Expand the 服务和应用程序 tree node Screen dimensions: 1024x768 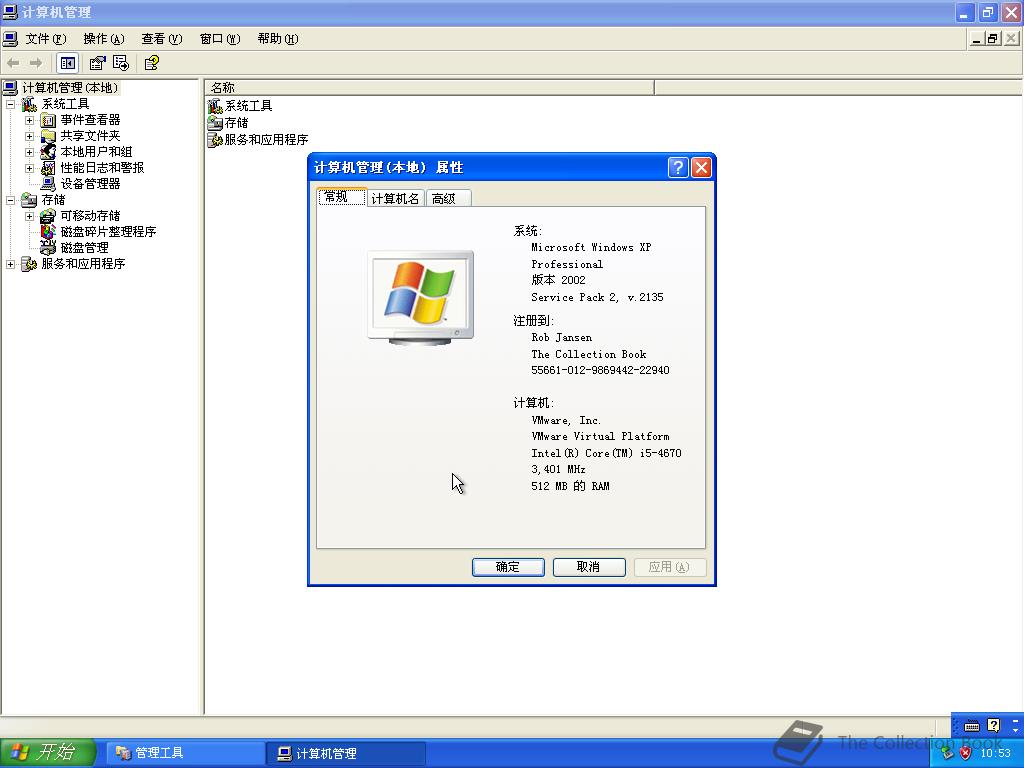(10, 264)
